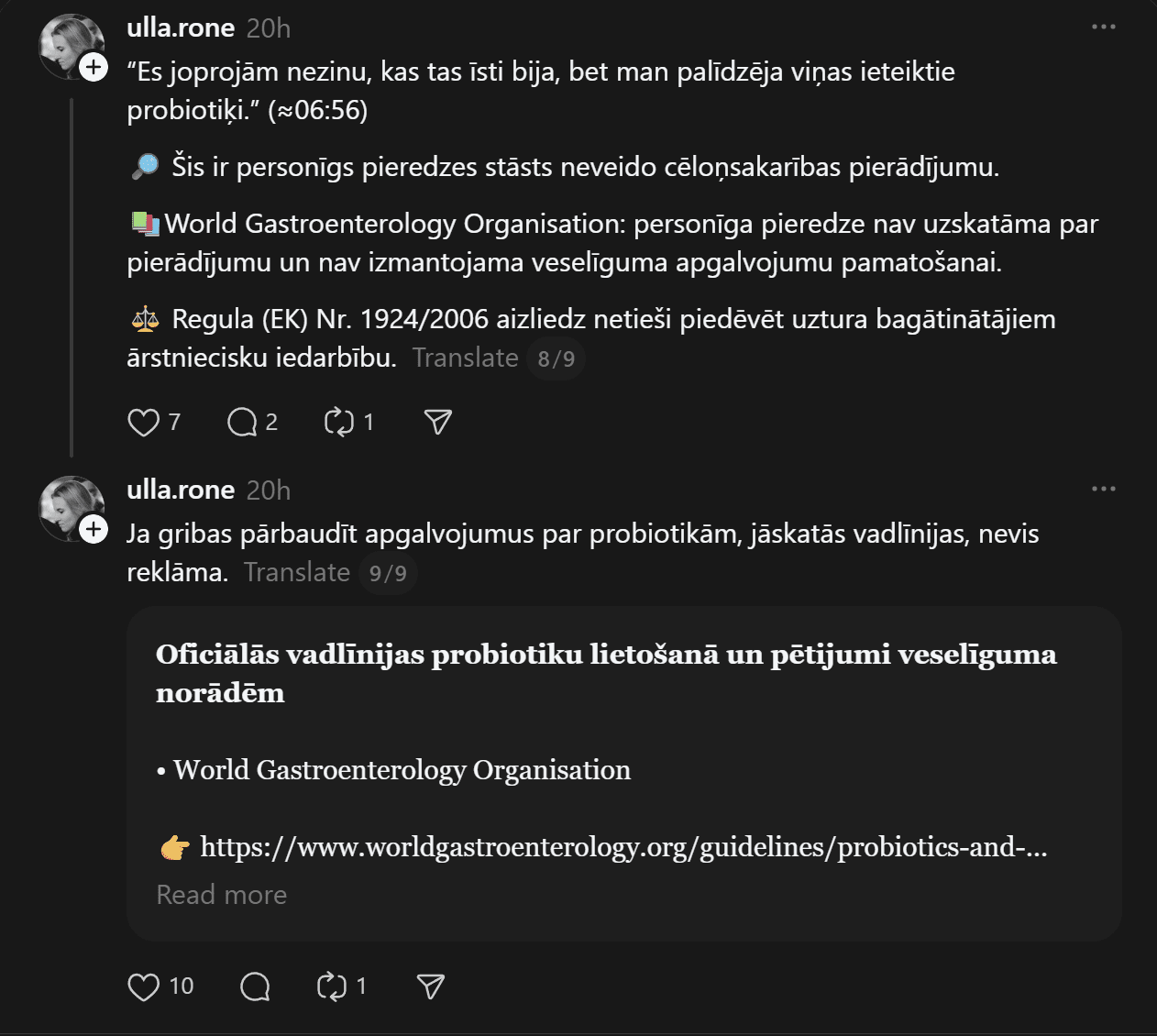This screenshot has height=1036, width=1157.
Task: Open more options for the first post
Action: point(1104,28)
